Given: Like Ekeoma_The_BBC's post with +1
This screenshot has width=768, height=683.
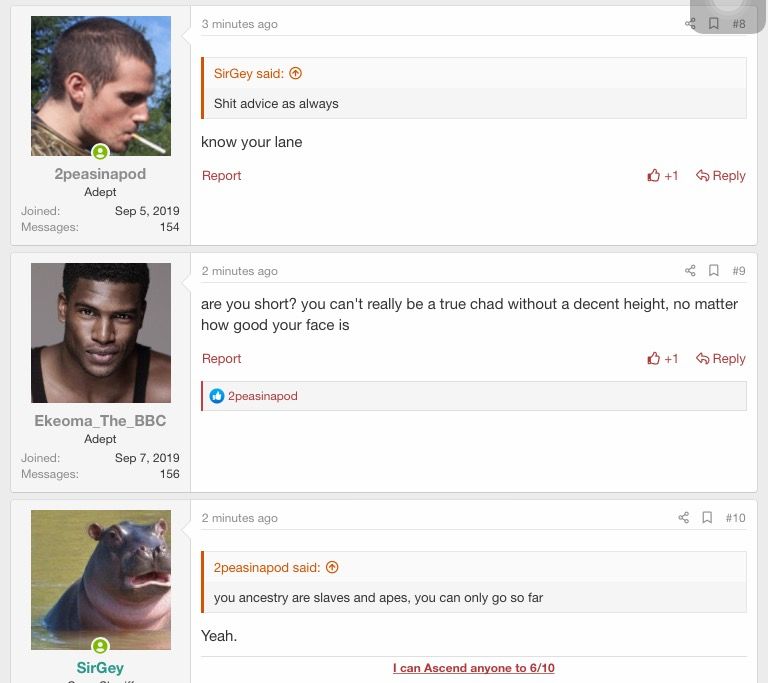Looking at the screenshot, I should (663, 359).
